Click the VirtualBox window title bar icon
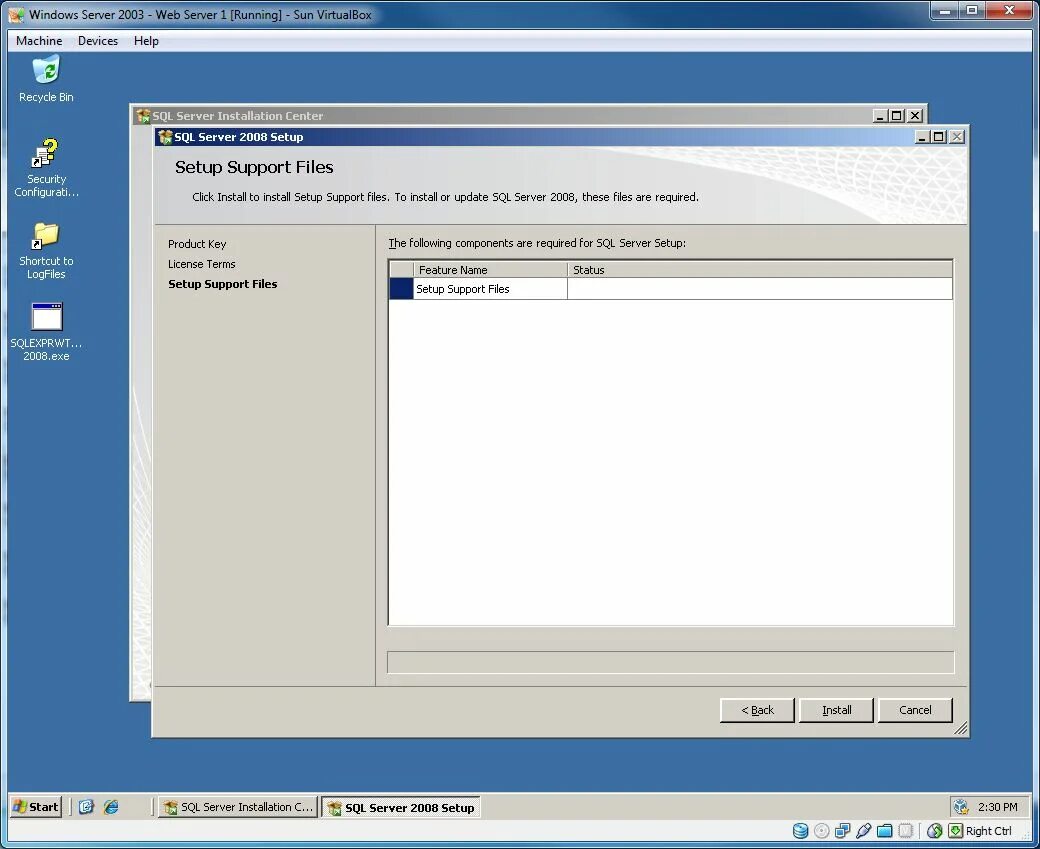 click(x=16, y=15)
